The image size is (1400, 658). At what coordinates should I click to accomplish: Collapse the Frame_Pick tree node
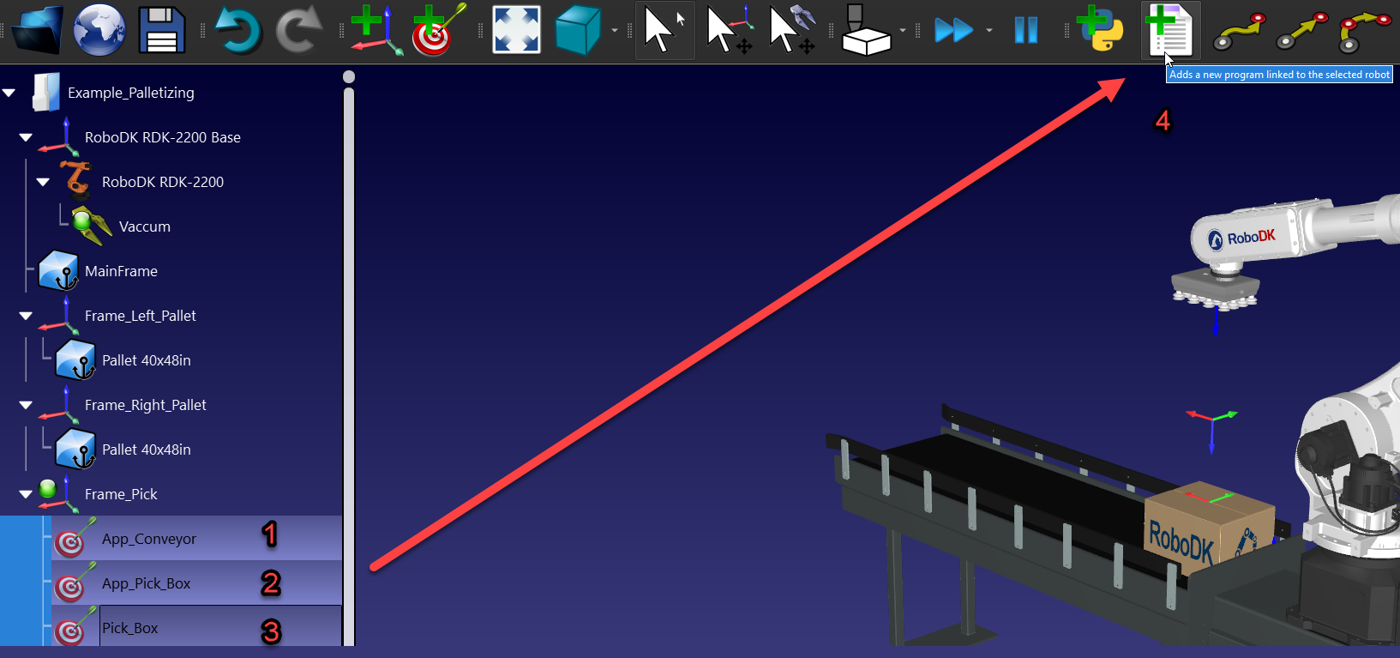pyautogui.click(x=26, y=494)
